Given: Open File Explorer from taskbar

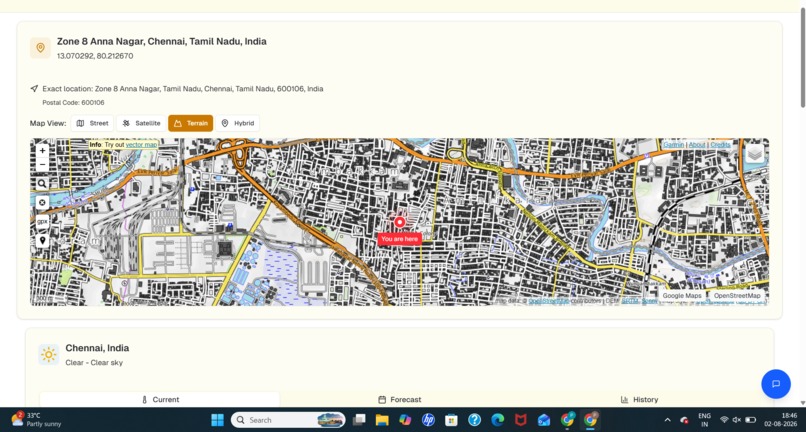Looking at the screenshot, I should [x=382, y=420].
